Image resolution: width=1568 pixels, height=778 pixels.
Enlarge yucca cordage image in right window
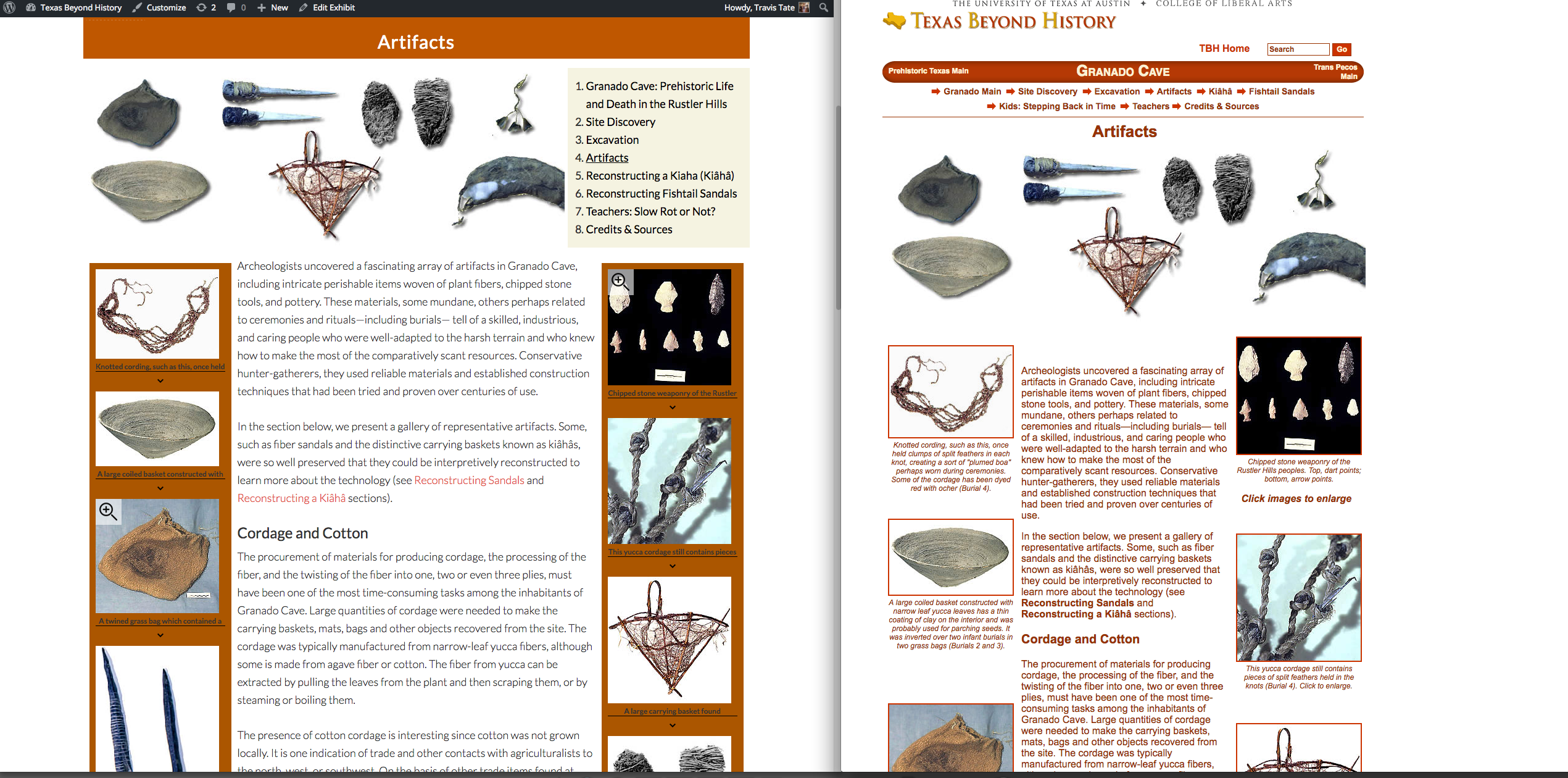(1298, 598)
